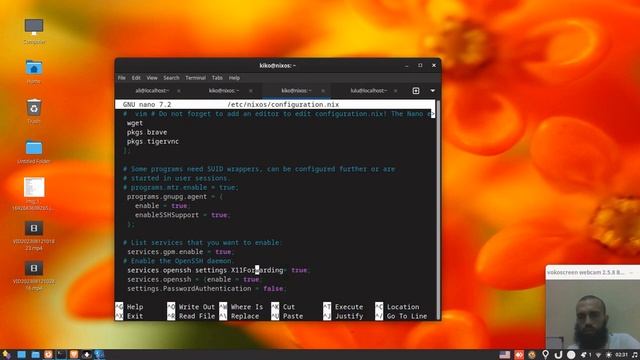Switch to the ali@localhost terminal tab
Screen dimensions: 640x360
coord(151,91)
